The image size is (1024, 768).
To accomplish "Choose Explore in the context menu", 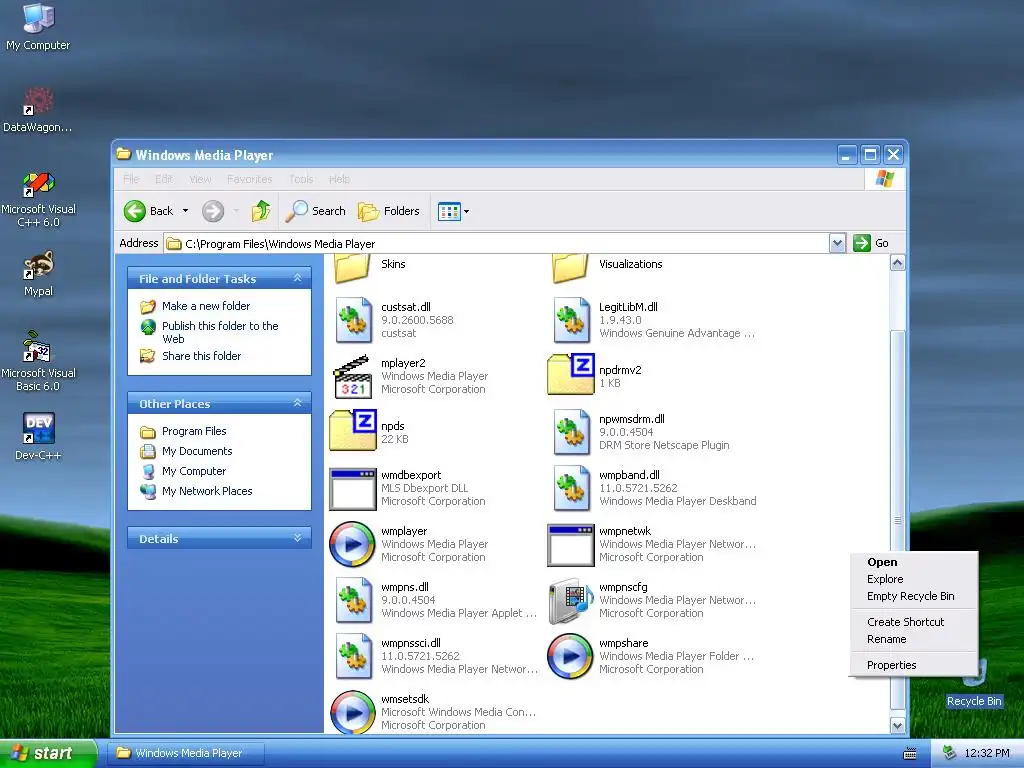I will 914,579.
